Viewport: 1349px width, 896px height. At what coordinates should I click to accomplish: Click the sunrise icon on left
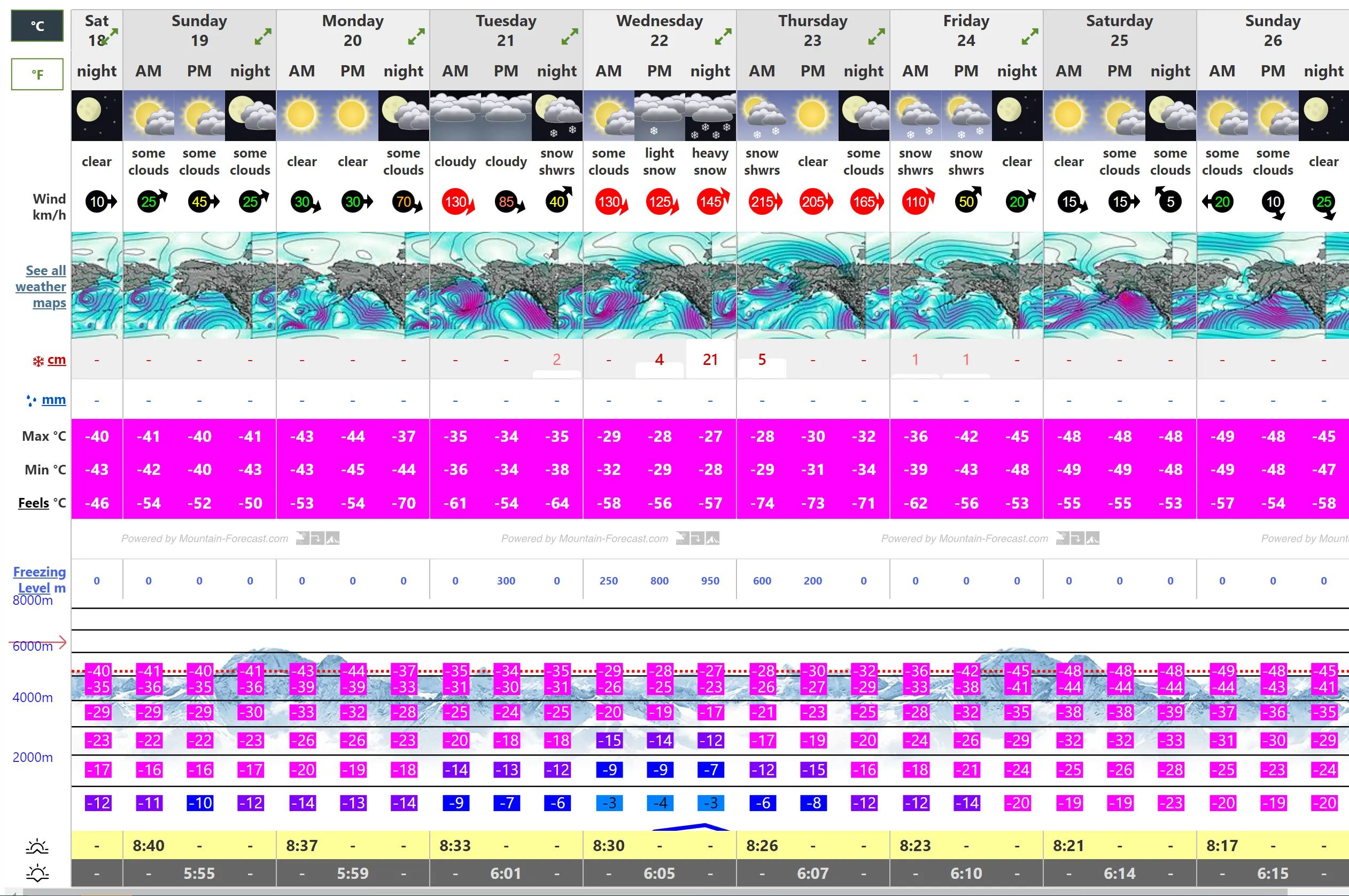[x=37, y=846]
